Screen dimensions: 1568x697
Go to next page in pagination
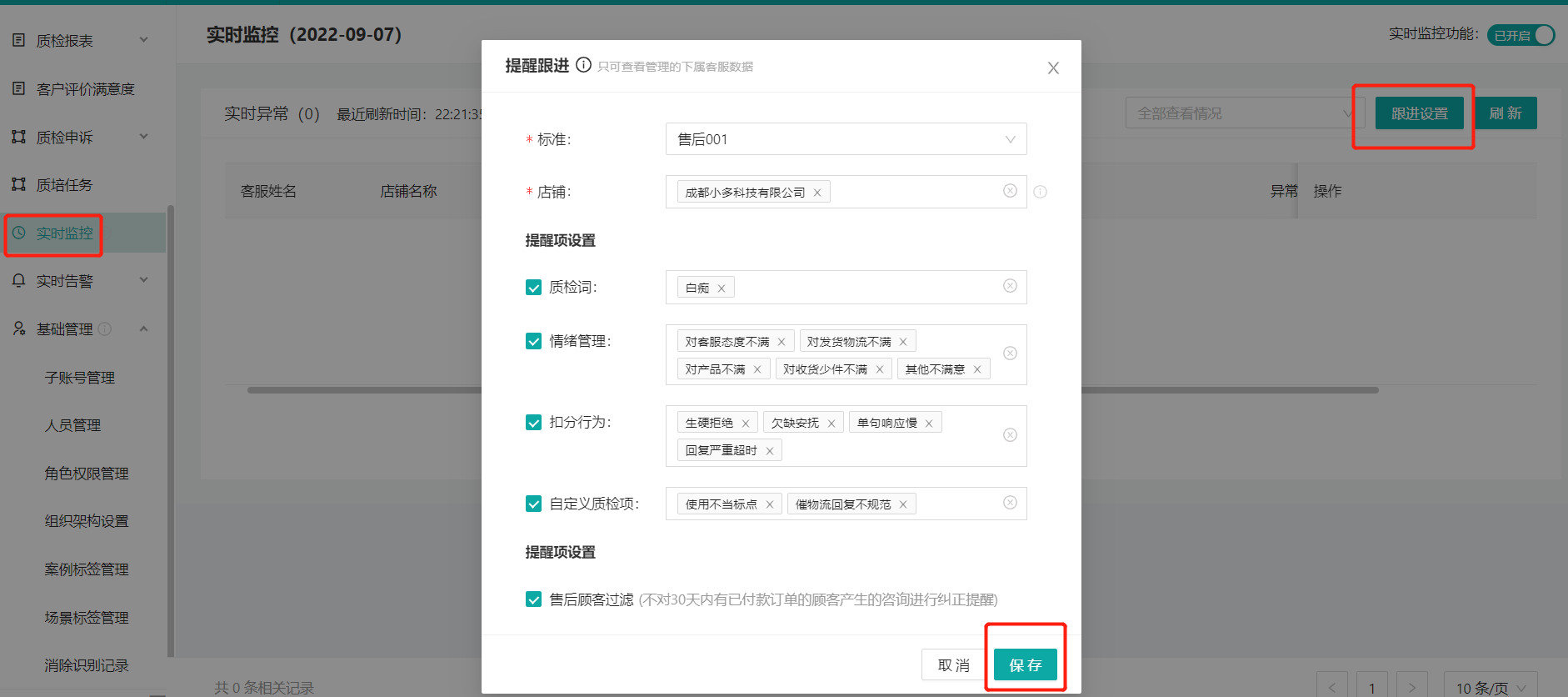click(x=1411, y=687)
